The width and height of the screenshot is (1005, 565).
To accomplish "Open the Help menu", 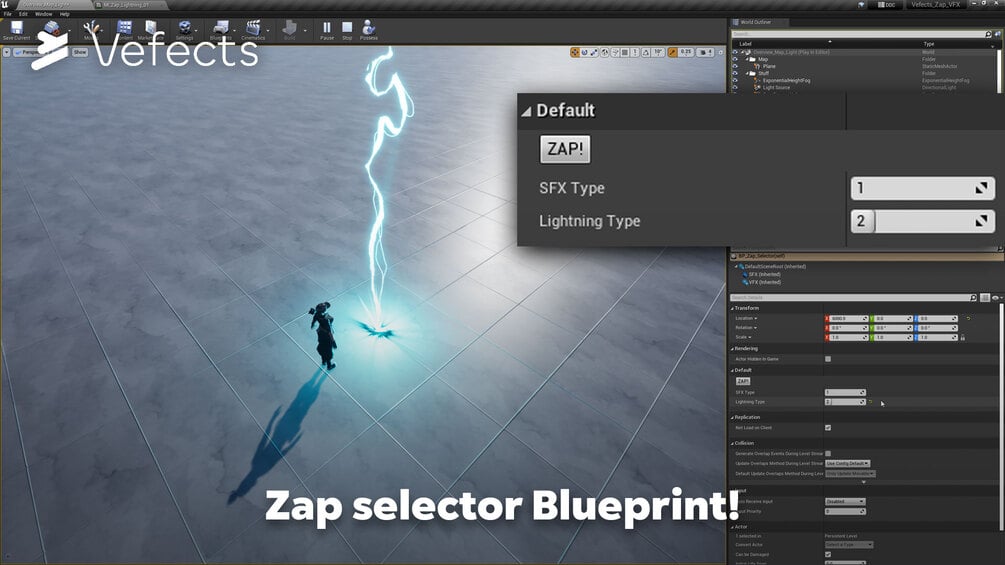I will click(x=65, y=13).
